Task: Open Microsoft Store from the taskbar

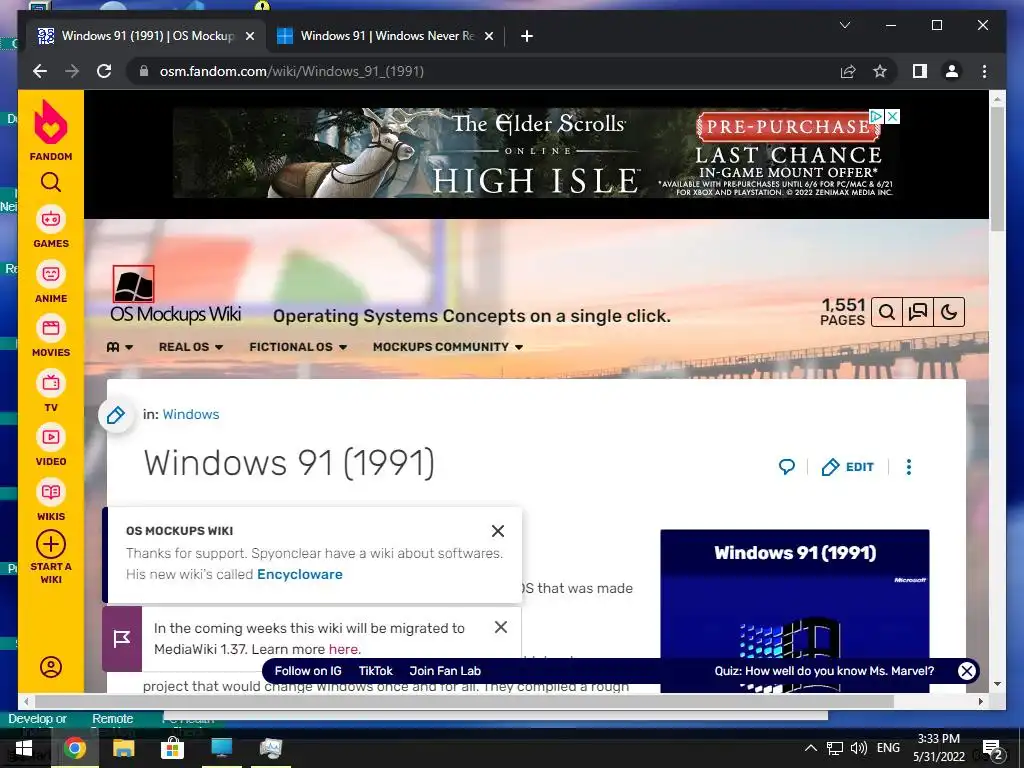Action: point(172,748)
